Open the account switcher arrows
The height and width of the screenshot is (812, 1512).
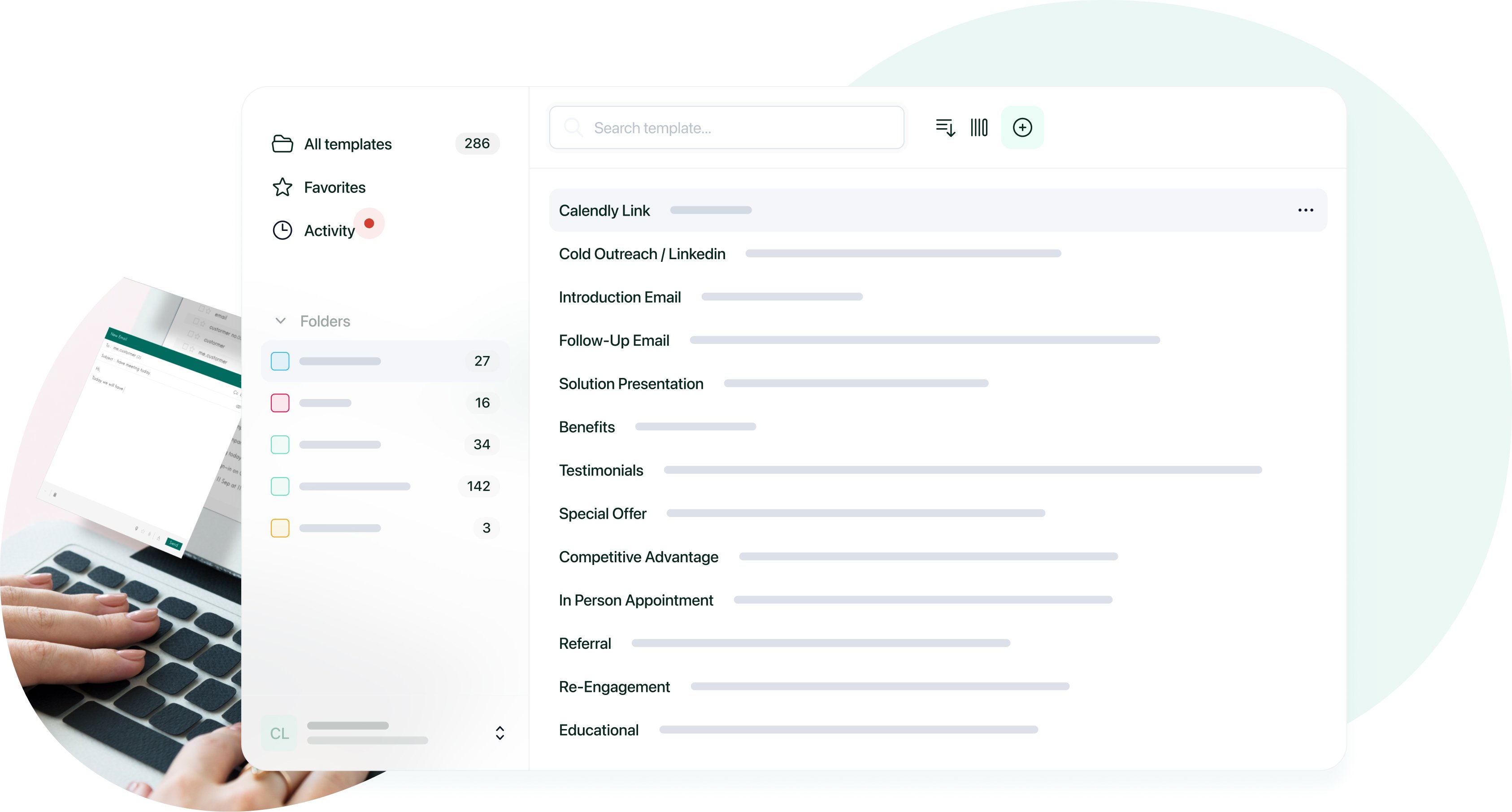click(x=500, y=733)
